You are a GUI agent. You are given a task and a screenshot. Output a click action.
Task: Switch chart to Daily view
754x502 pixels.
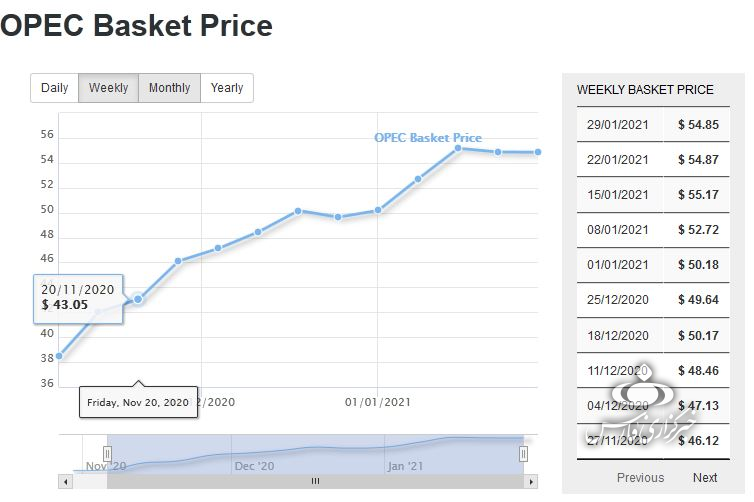click(55, 88)
